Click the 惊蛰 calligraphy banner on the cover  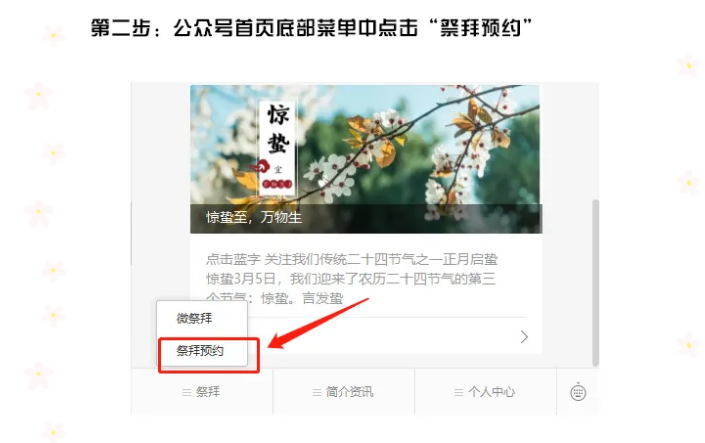(x=278, y=148)
